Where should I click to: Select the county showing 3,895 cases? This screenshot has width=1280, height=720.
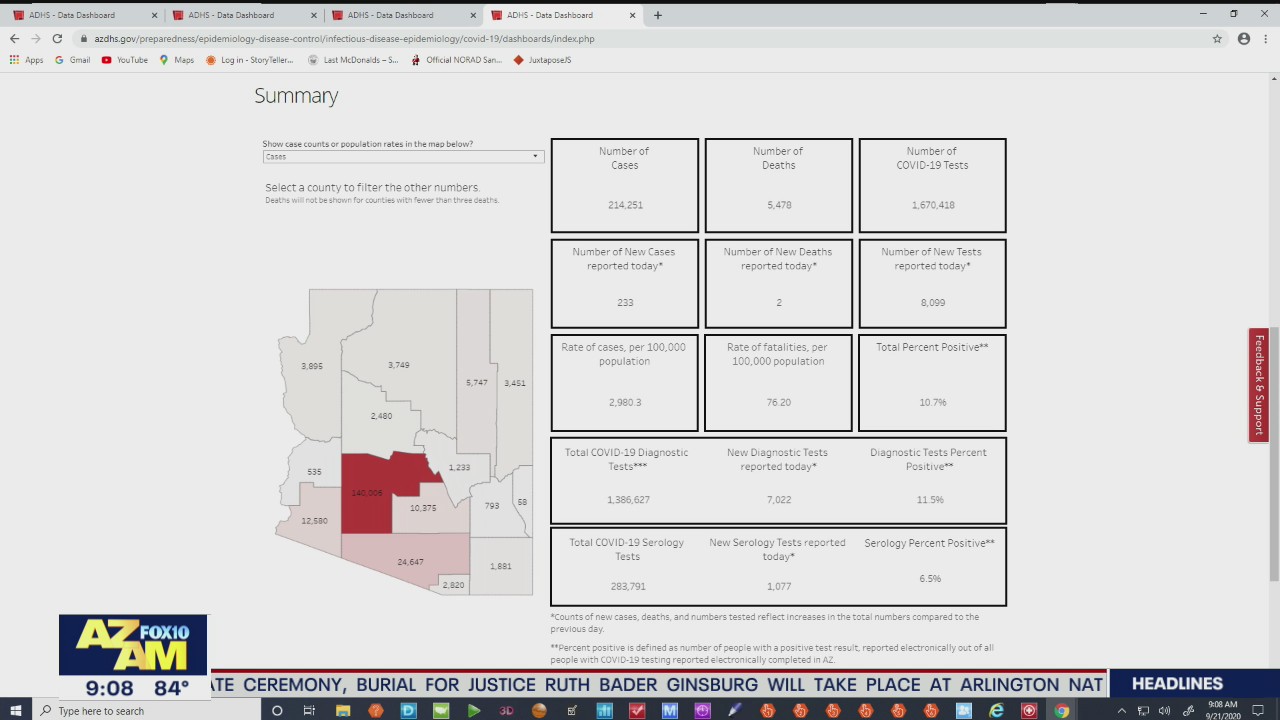[x=312, y=366]
